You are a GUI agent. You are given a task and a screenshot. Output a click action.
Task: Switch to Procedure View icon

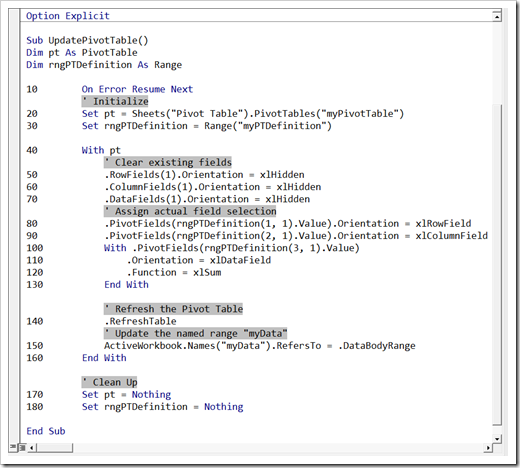(13, 447)
